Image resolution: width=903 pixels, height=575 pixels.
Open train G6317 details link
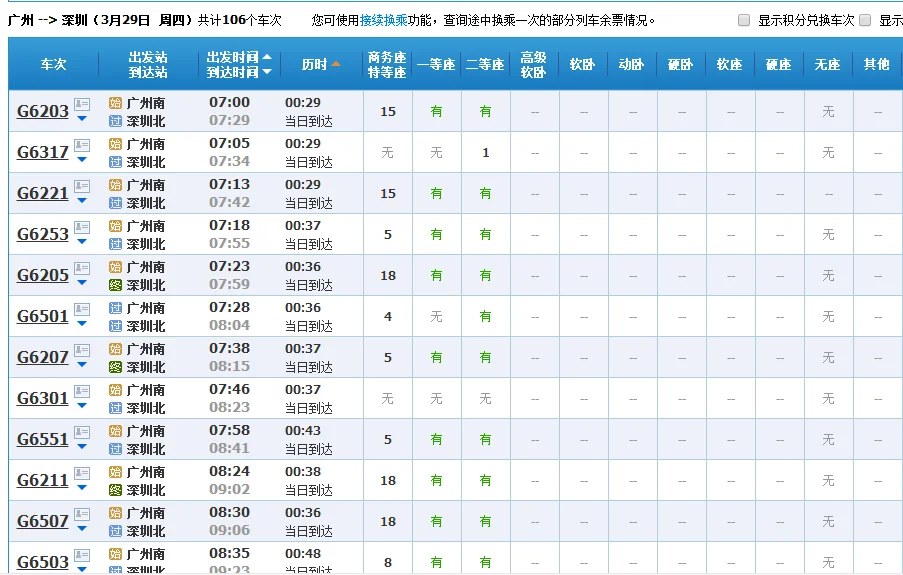43,152
